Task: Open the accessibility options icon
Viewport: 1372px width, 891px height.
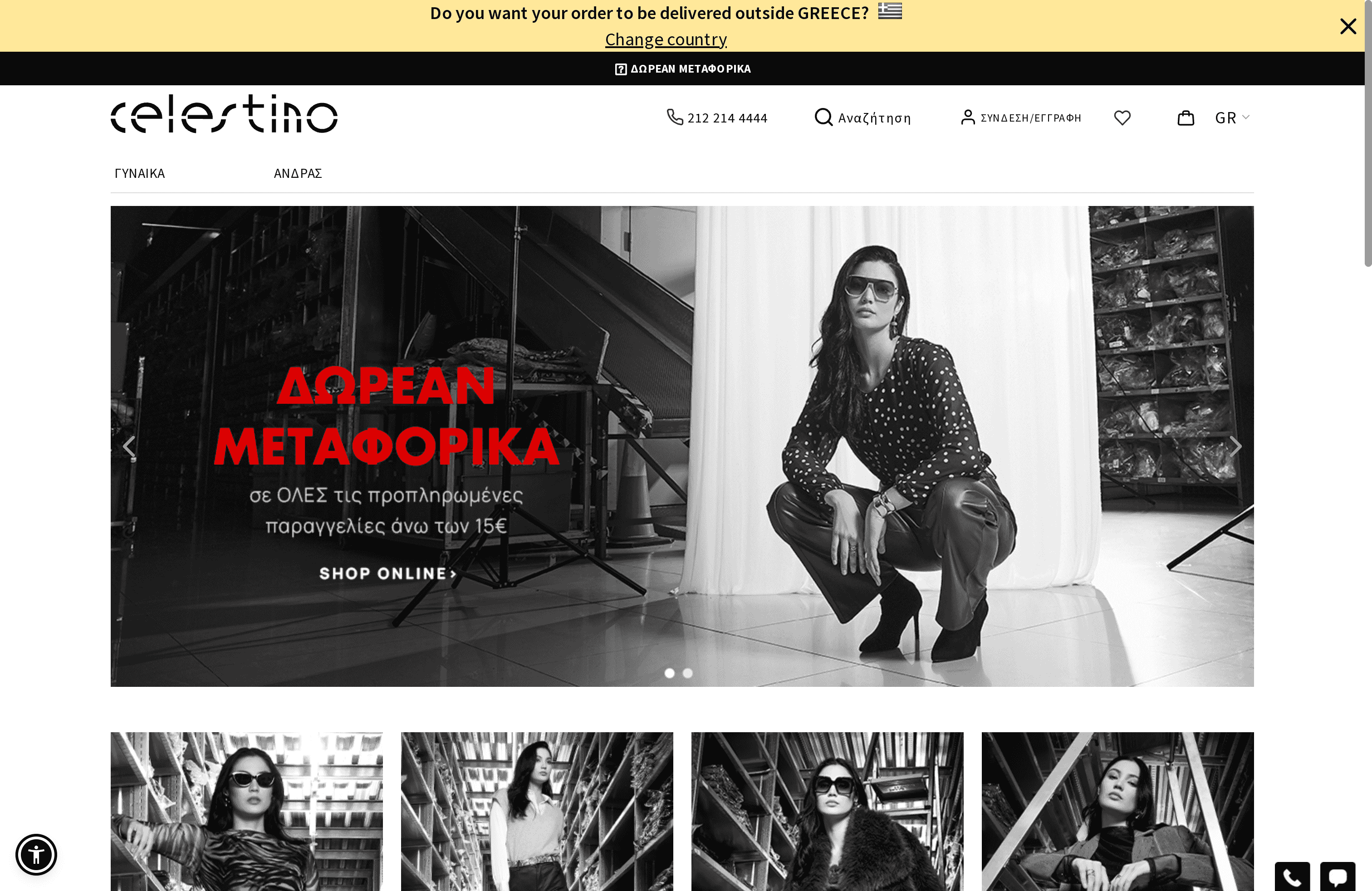Action: coord(36,855)
